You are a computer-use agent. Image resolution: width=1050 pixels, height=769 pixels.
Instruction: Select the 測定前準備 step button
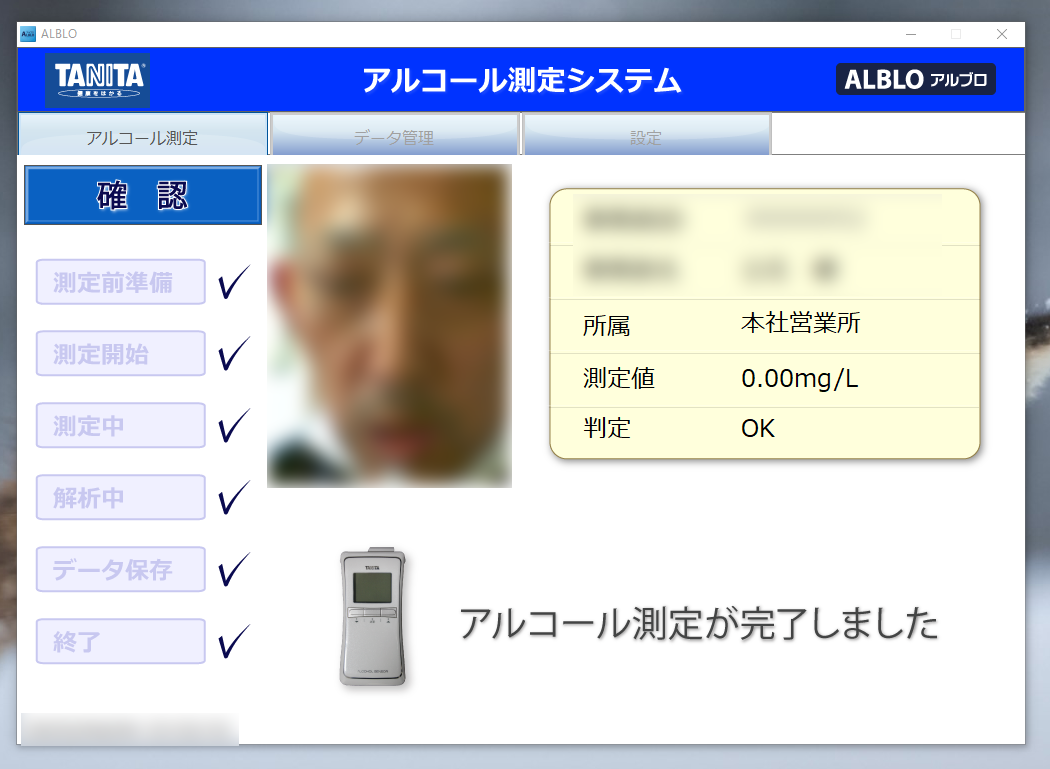120,282
